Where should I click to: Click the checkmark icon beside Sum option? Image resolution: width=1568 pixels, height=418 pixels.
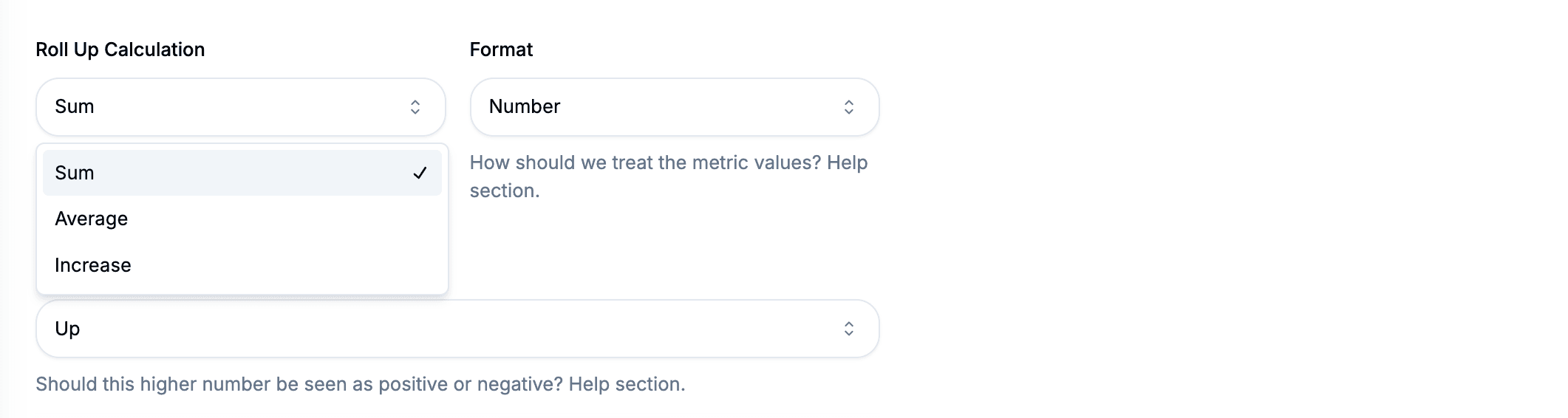pos(420,173)
